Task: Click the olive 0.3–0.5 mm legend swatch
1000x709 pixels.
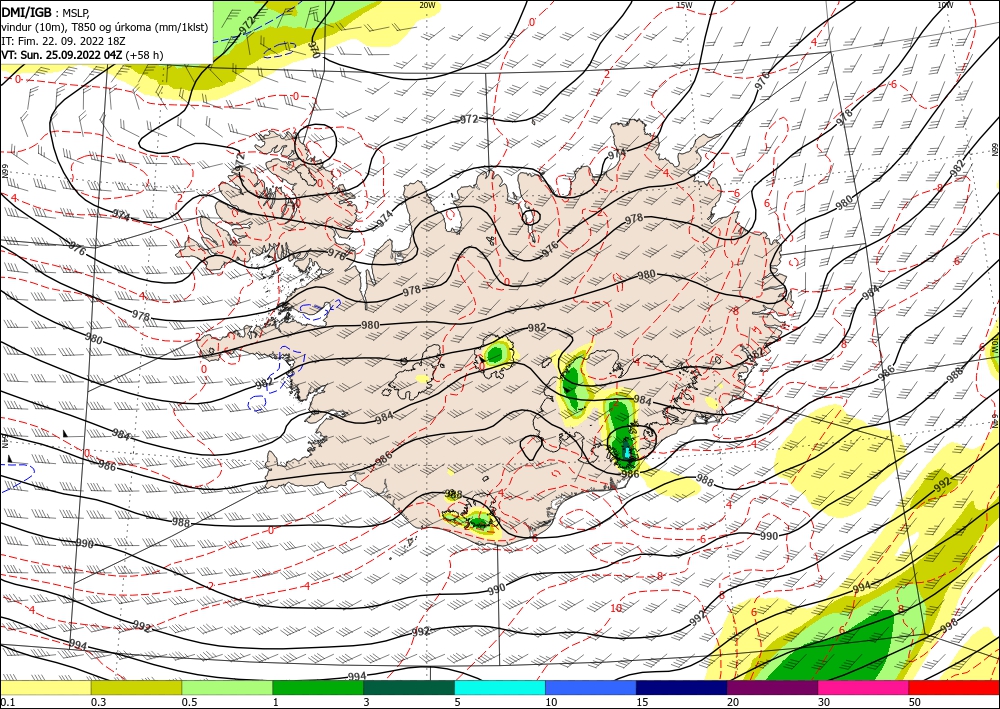Action: coord(136,687)
